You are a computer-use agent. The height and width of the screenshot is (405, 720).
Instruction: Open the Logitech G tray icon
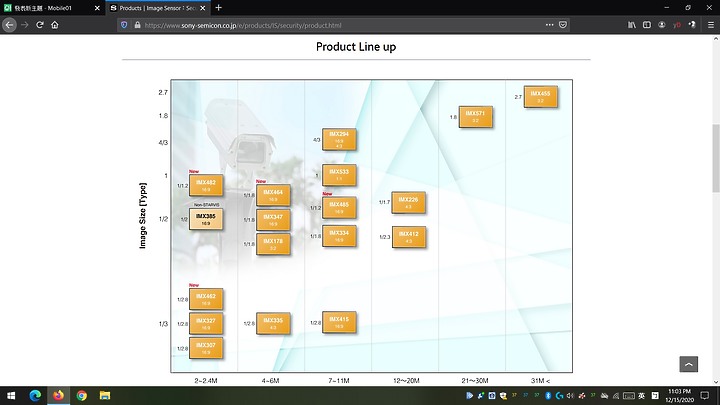[559, 395]
